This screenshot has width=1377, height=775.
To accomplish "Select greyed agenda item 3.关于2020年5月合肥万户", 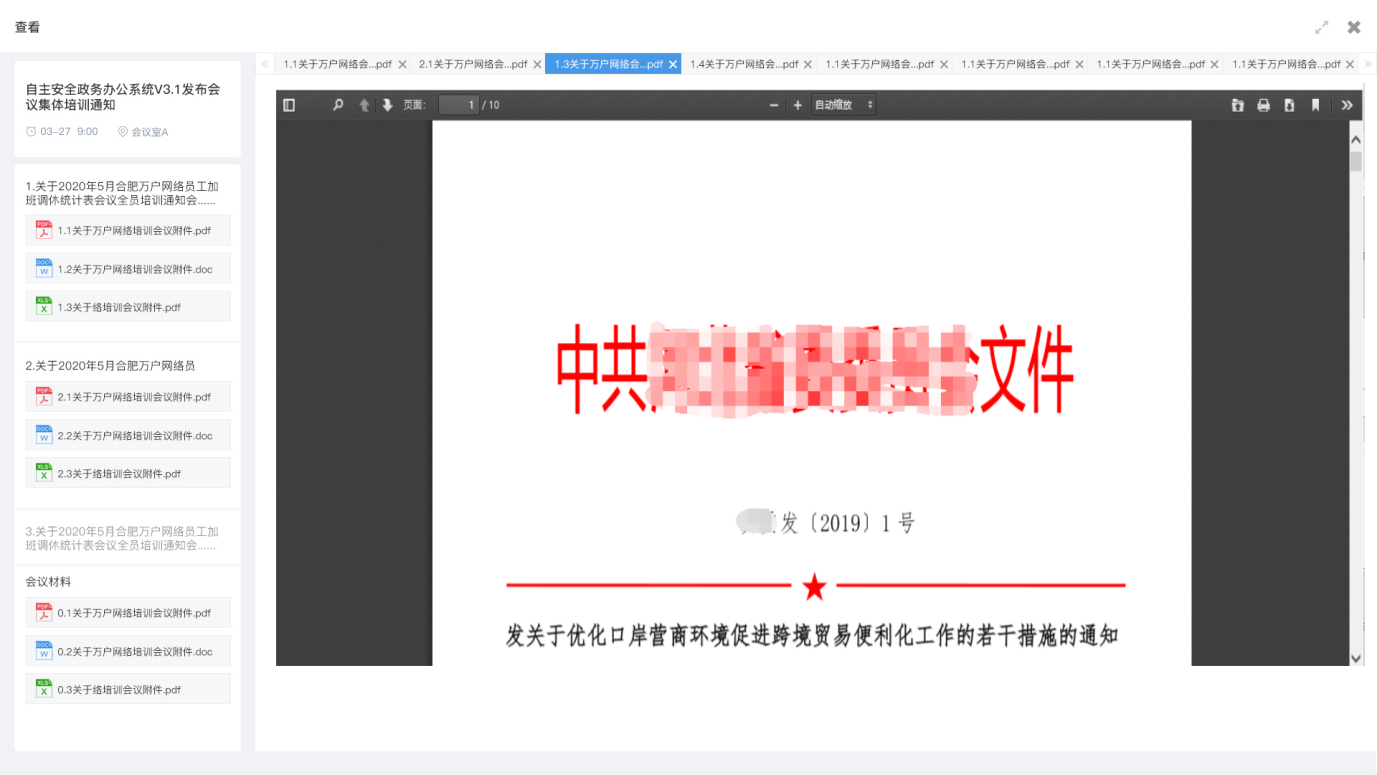I will click(x=122, y=539).
